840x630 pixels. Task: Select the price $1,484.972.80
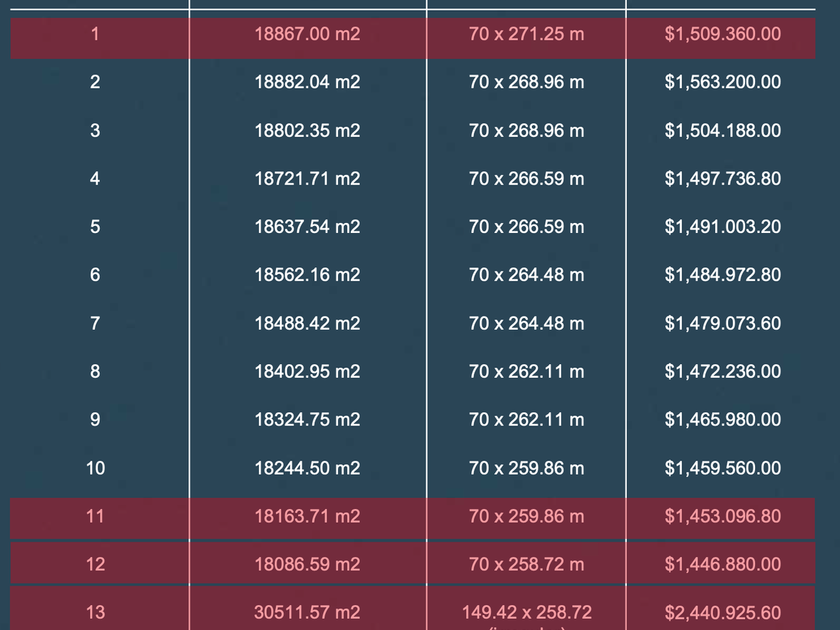723,275
